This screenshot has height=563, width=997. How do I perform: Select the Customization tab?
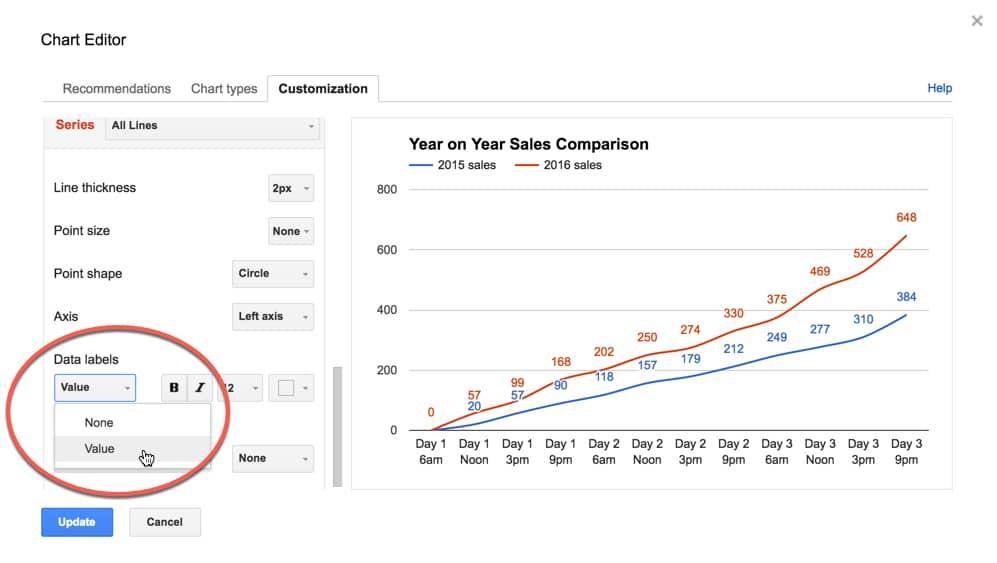[x=323, y=89]
